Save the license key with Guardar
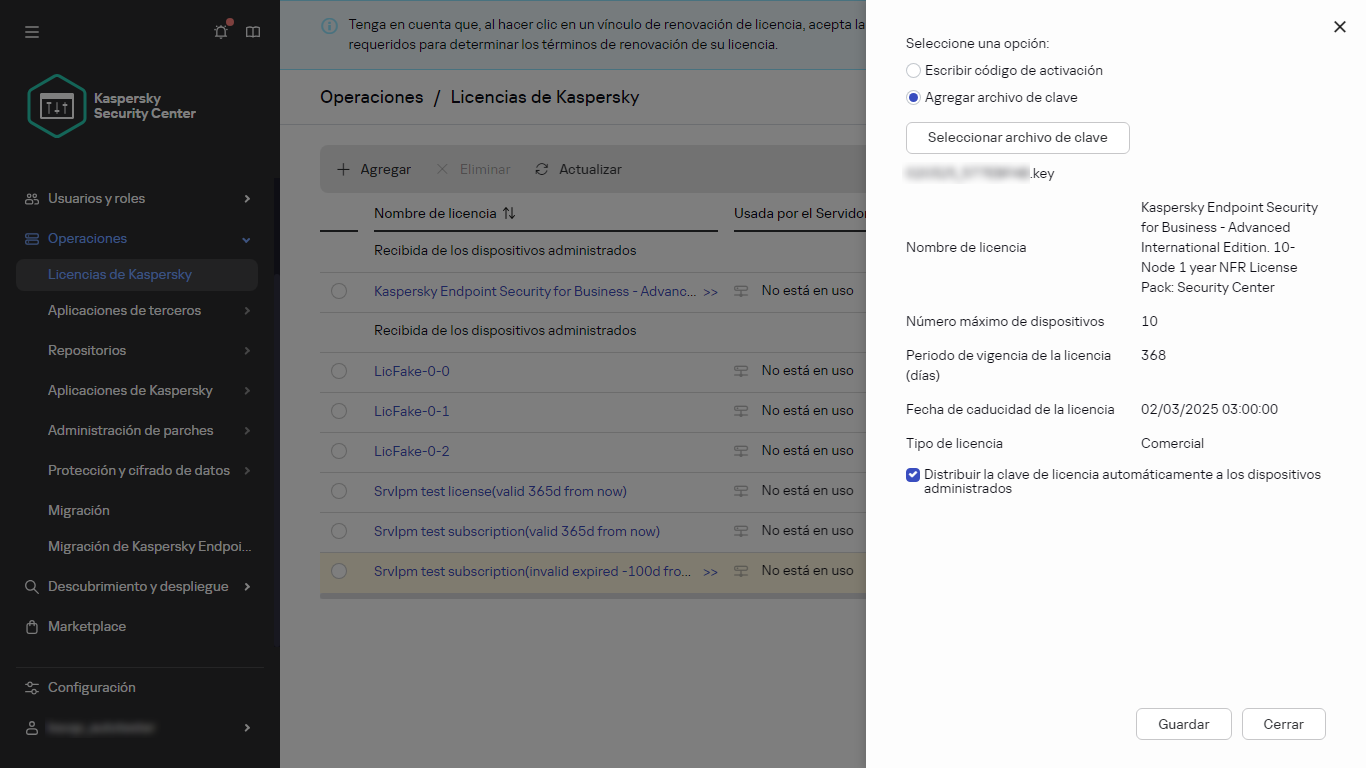Screen dimensions: 1366x768 click(1183, 723)
